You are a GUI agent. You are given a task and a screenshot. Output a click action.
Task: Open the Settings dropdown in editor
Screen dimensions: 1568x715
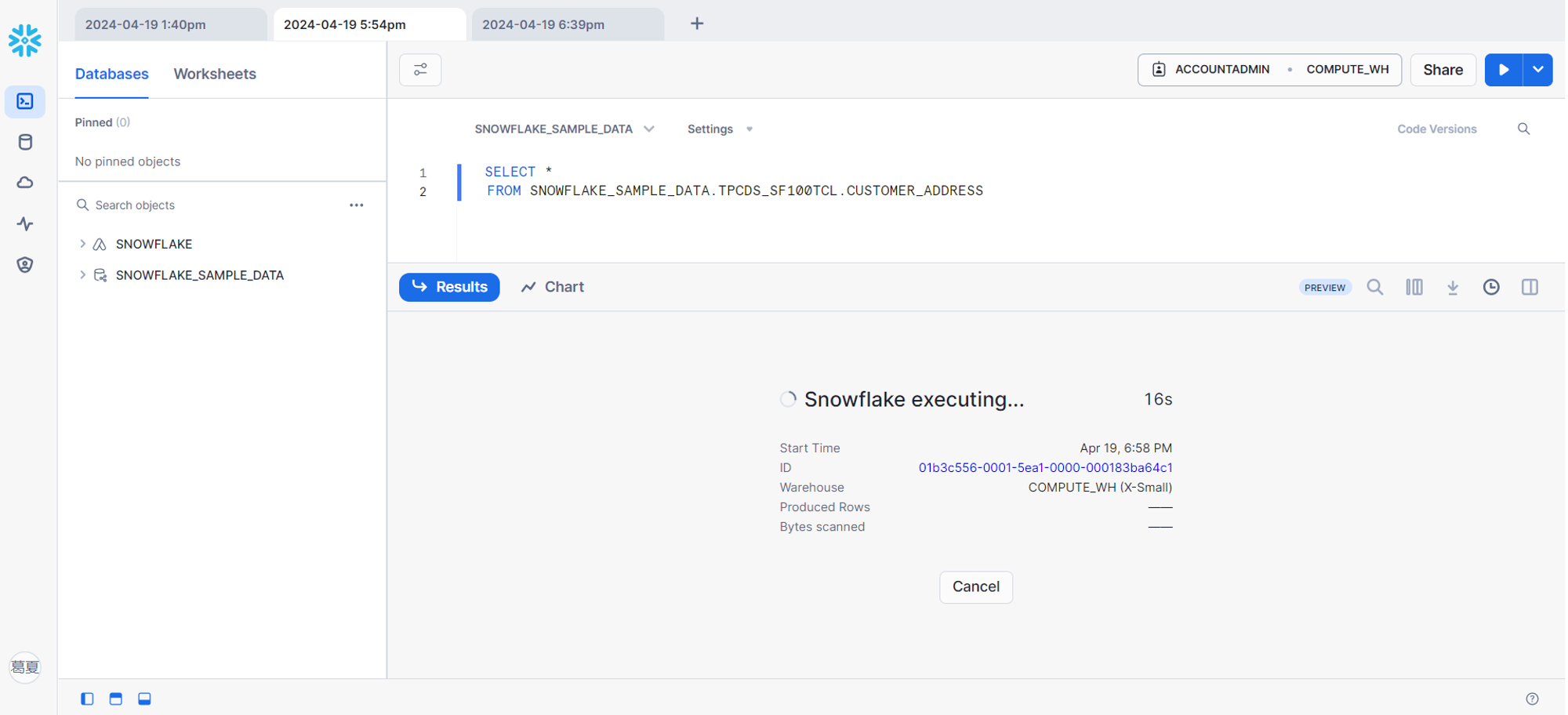(719, 129)
